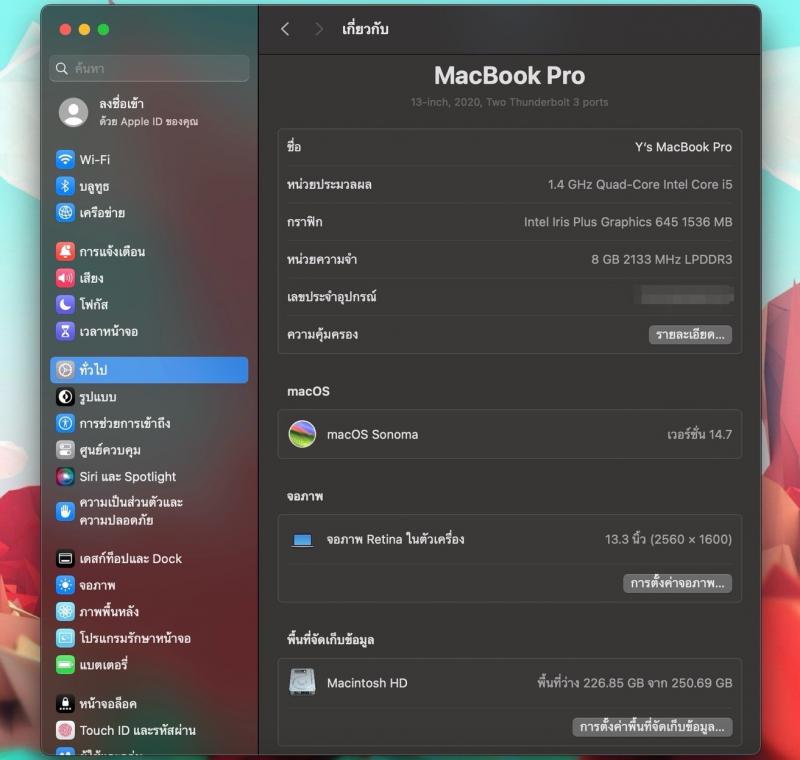This screenshot has width=800, height=760.
Task: Click the Touch ID และรหัสผ่าน fingerprint icon
Action: (65, 730)
